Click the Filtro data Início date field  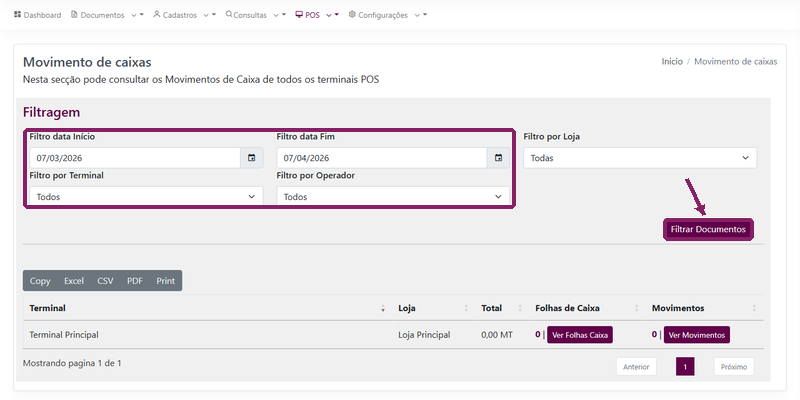pos(135,158)
